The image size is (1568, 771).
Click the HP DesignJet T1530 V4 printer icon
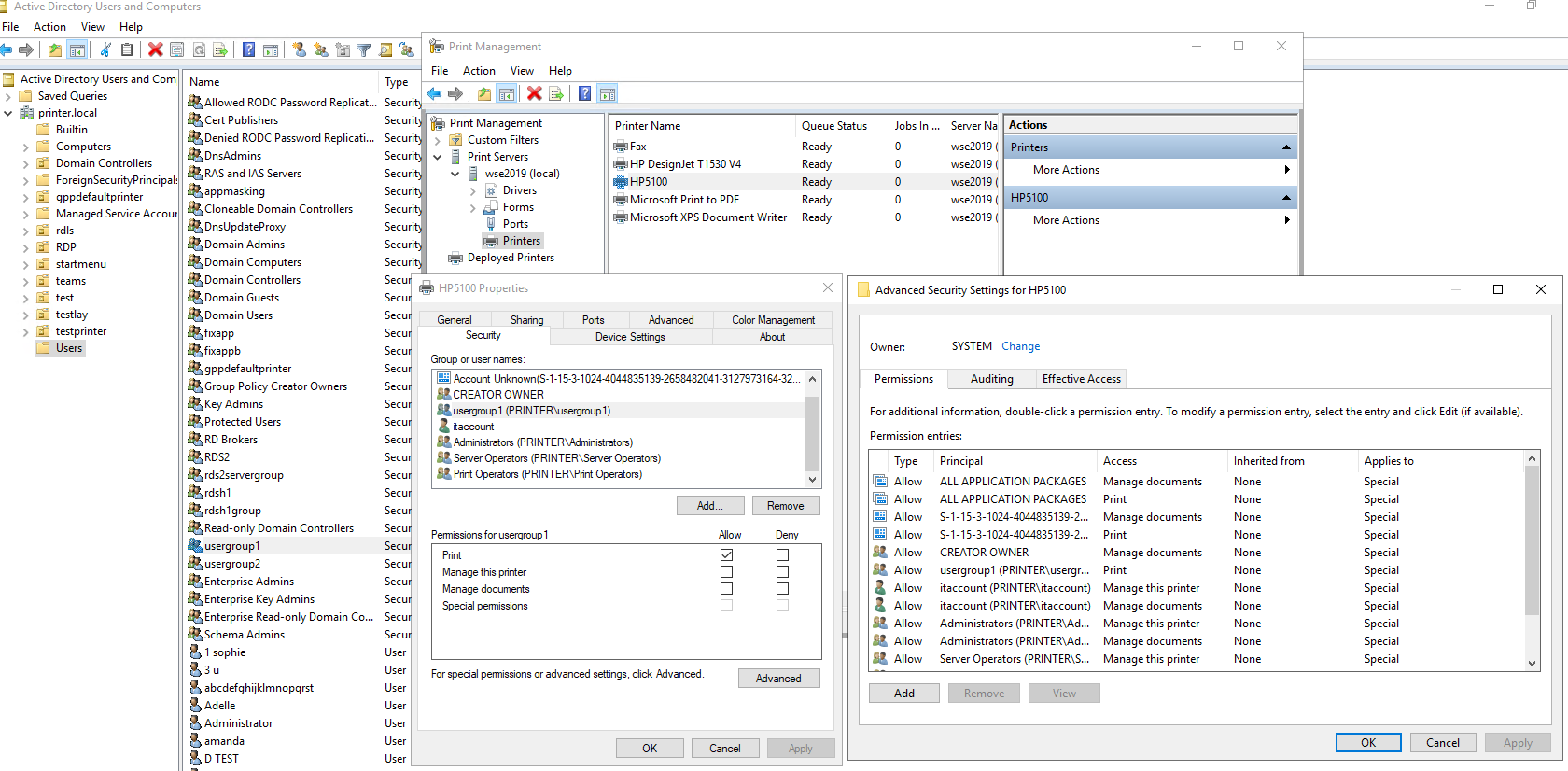tap(621, 164)
